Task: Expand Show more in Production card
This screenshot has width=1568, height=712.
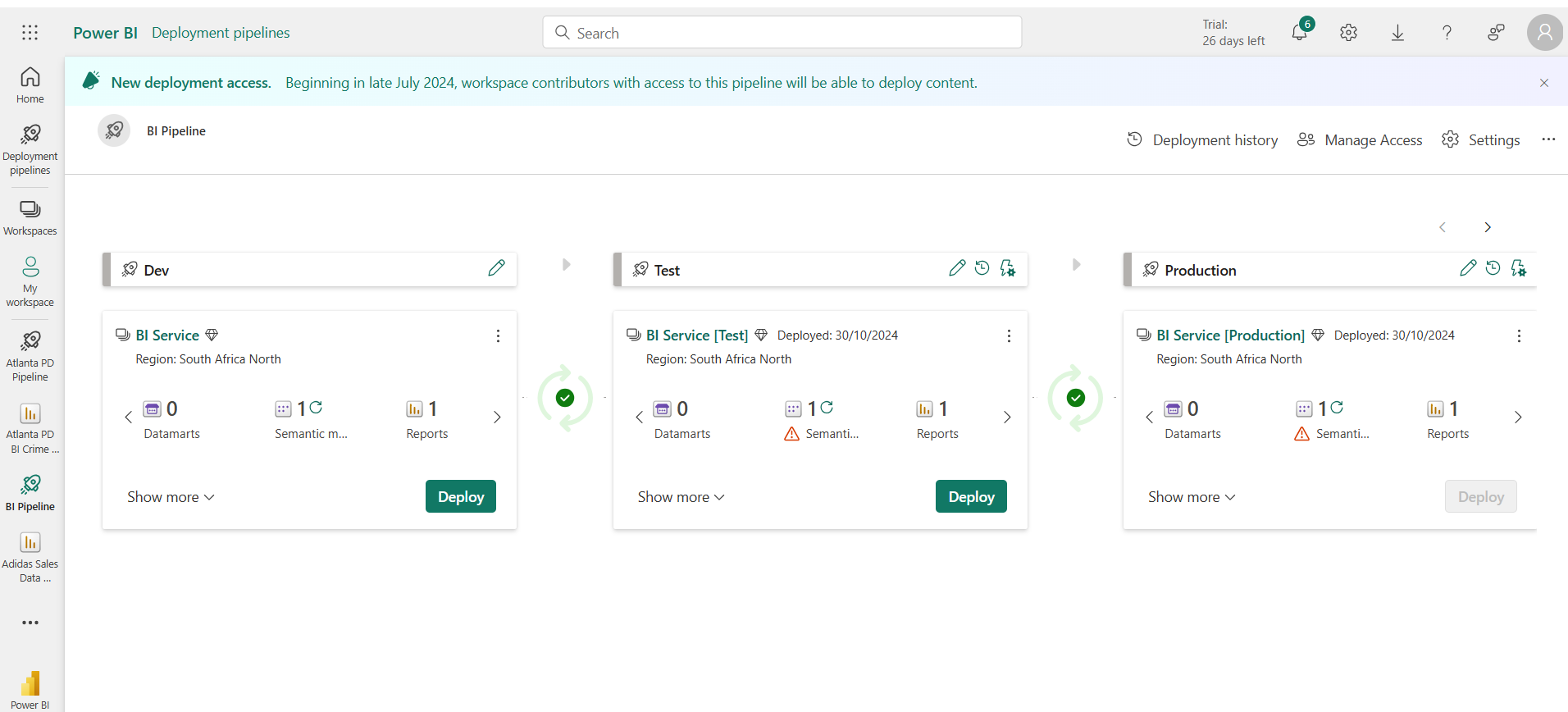Action: [x=1192, y=497]
